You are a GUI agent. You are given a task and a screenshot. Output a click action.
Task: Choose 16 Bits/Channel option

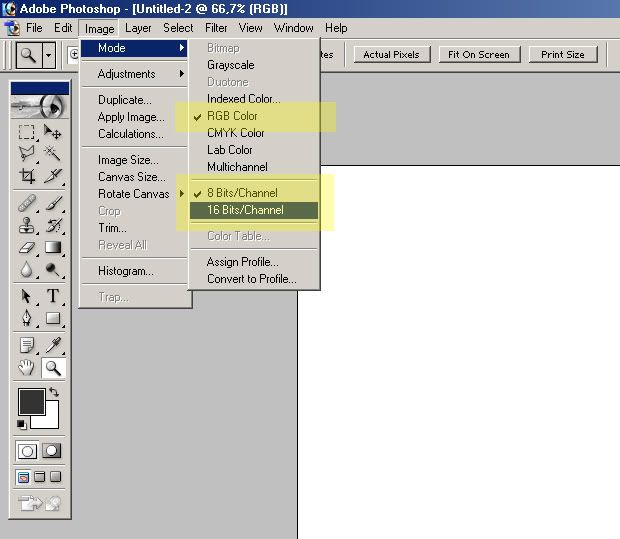click(253, 210)
